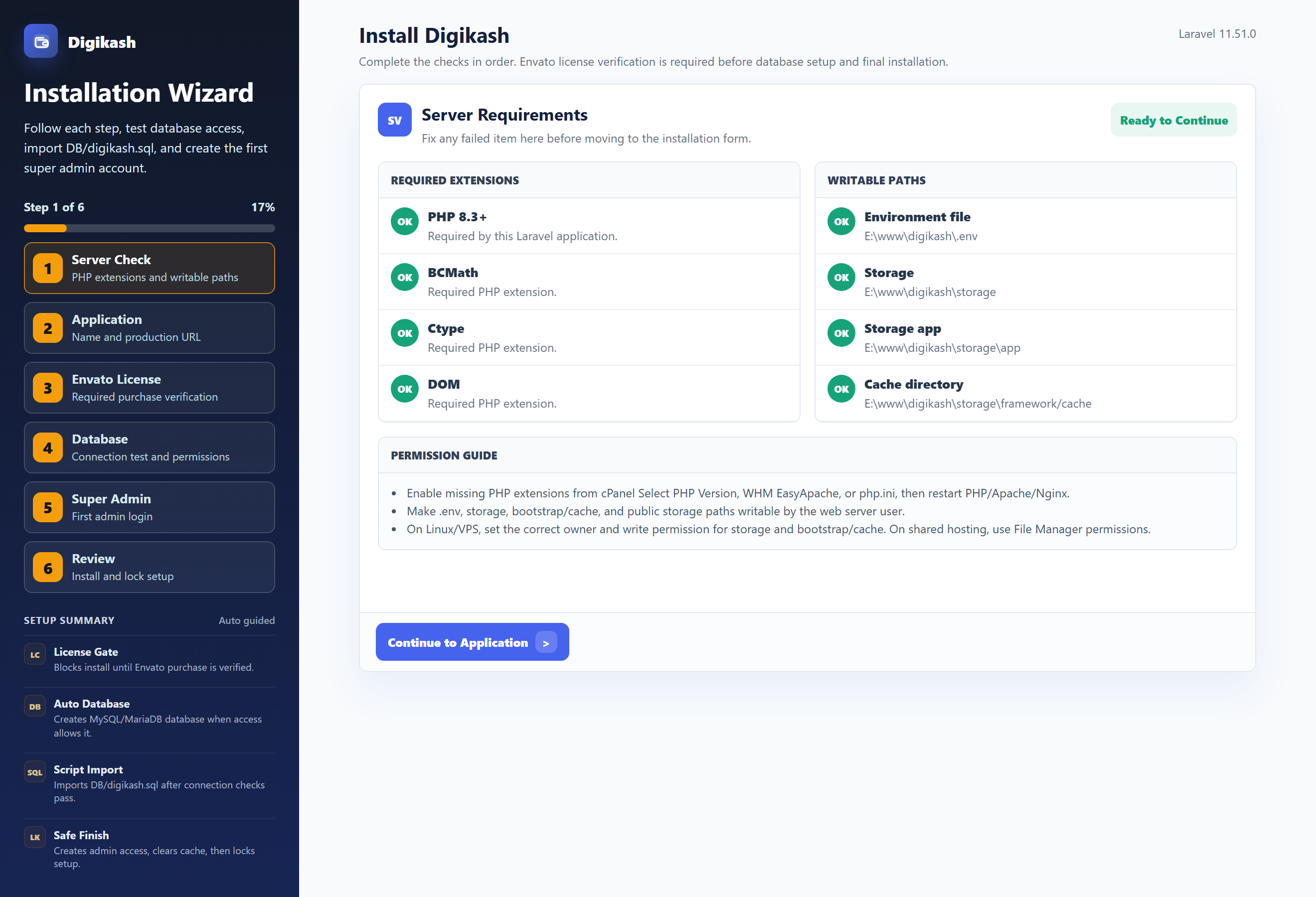This screenshot has width=1316, height=897.
Task: Click the OK status icon for Environment file
Action: coord(841,221)
